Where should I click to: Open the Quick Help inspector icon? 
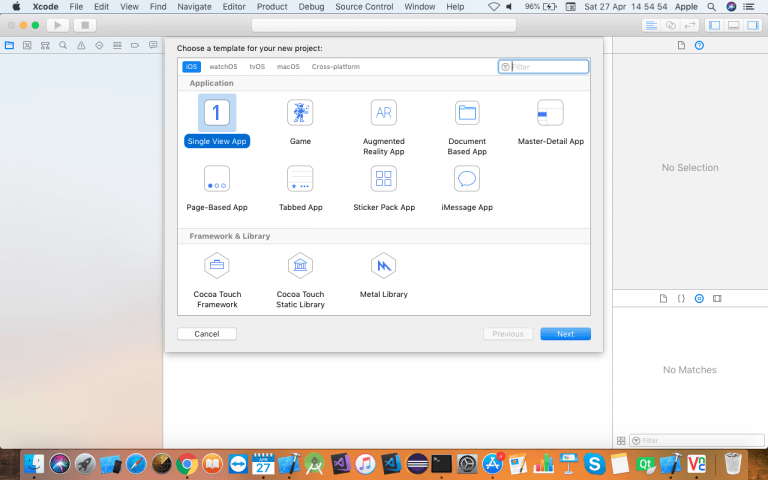click(699, 45)
